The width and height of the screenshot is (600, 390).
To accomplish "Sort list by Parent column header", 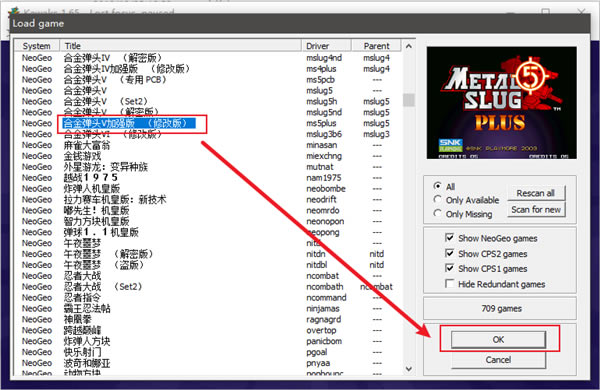I will [x=376, y=46].
